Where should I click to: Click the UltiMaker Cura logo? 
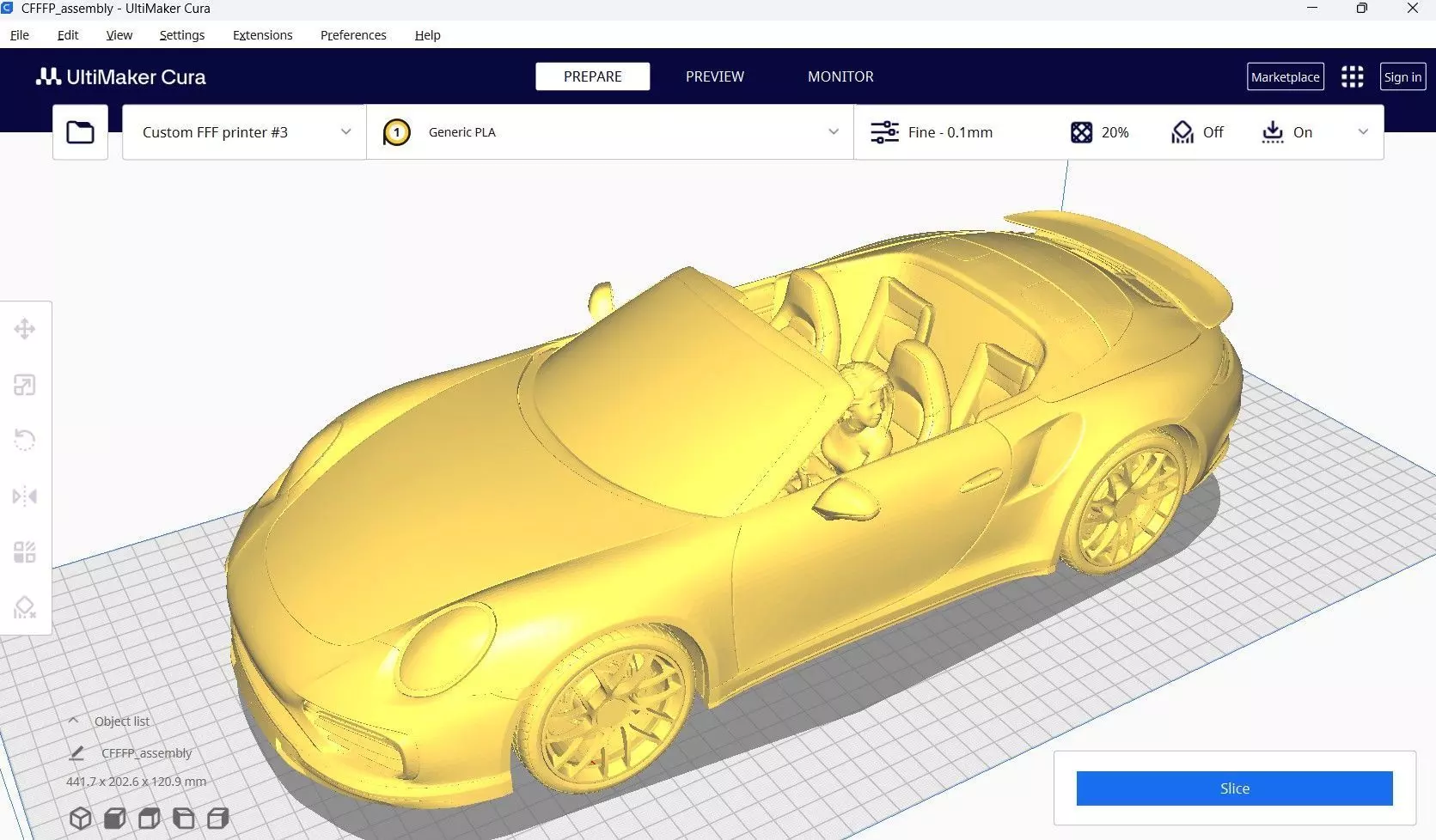click(x=120, y=76)
